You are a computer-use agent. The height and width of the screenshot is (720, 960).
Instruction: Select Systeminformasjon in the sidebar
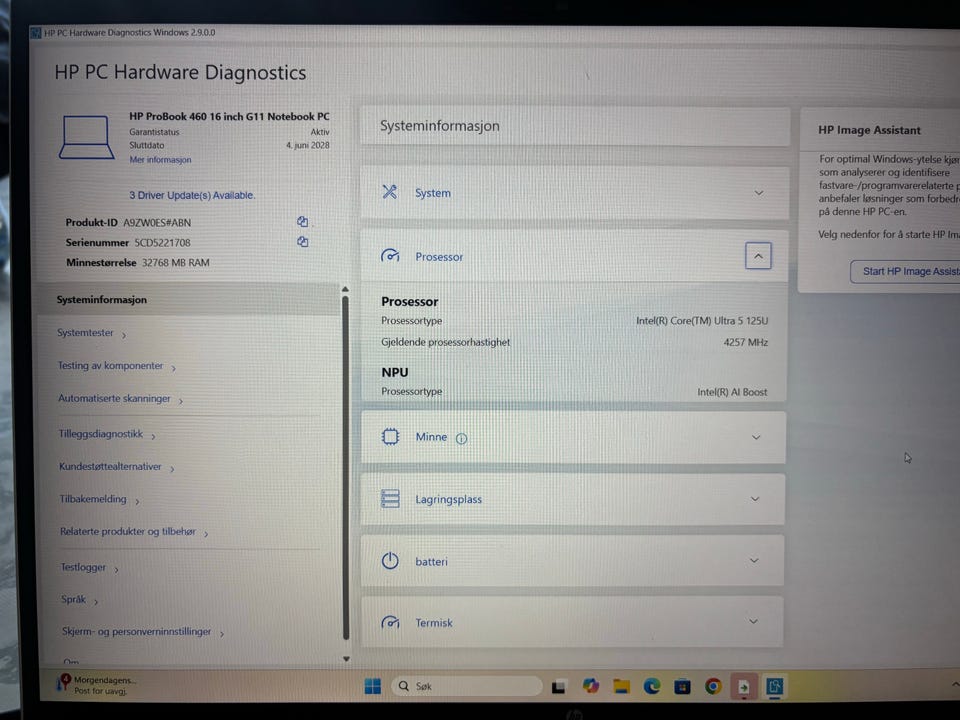click(188, 299)
